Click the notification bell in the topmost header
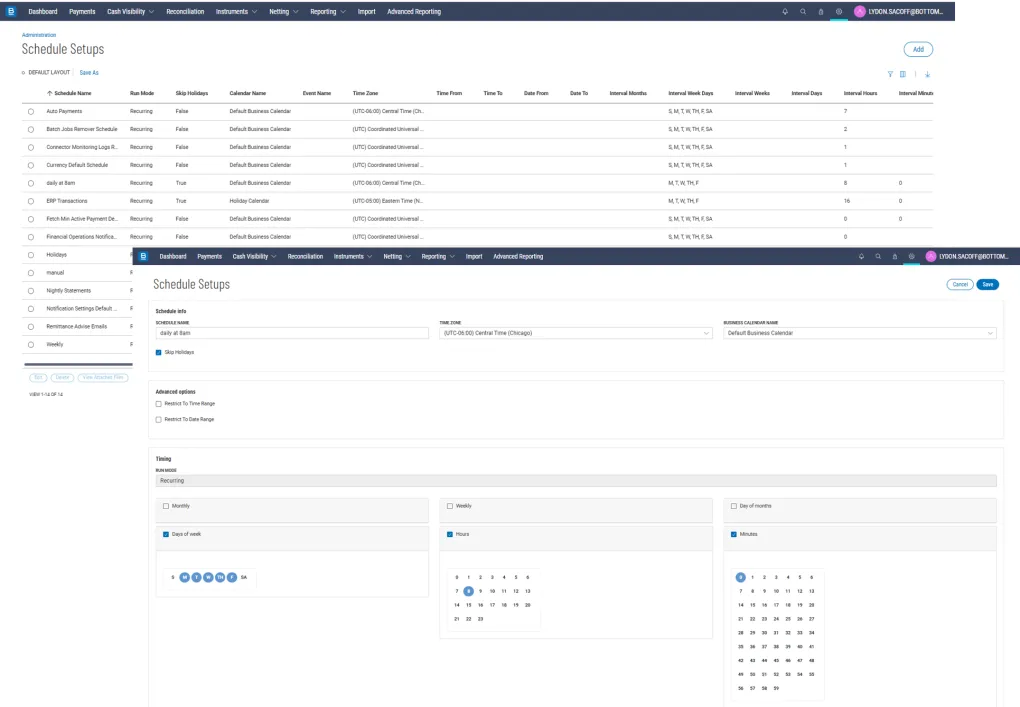The width and height of the screenshot is (1020, 707). tap(785, 12)
